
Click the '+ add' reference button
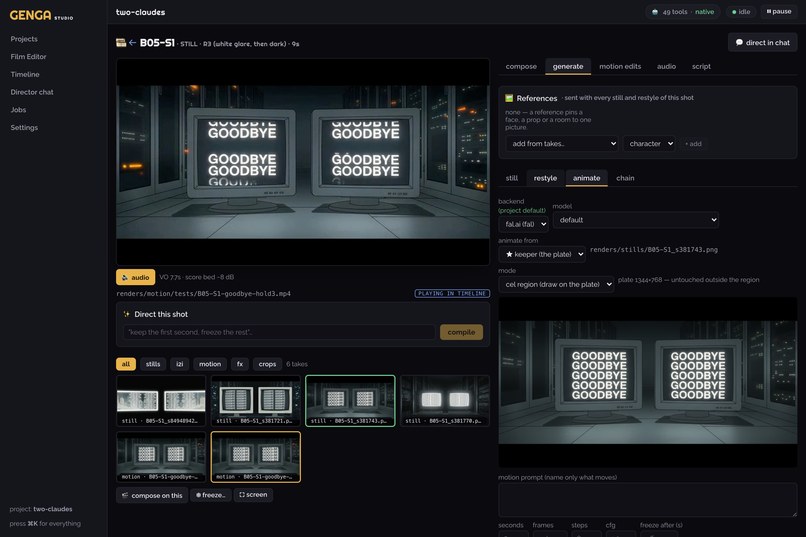pyautogui.click(x=693, y=144)
